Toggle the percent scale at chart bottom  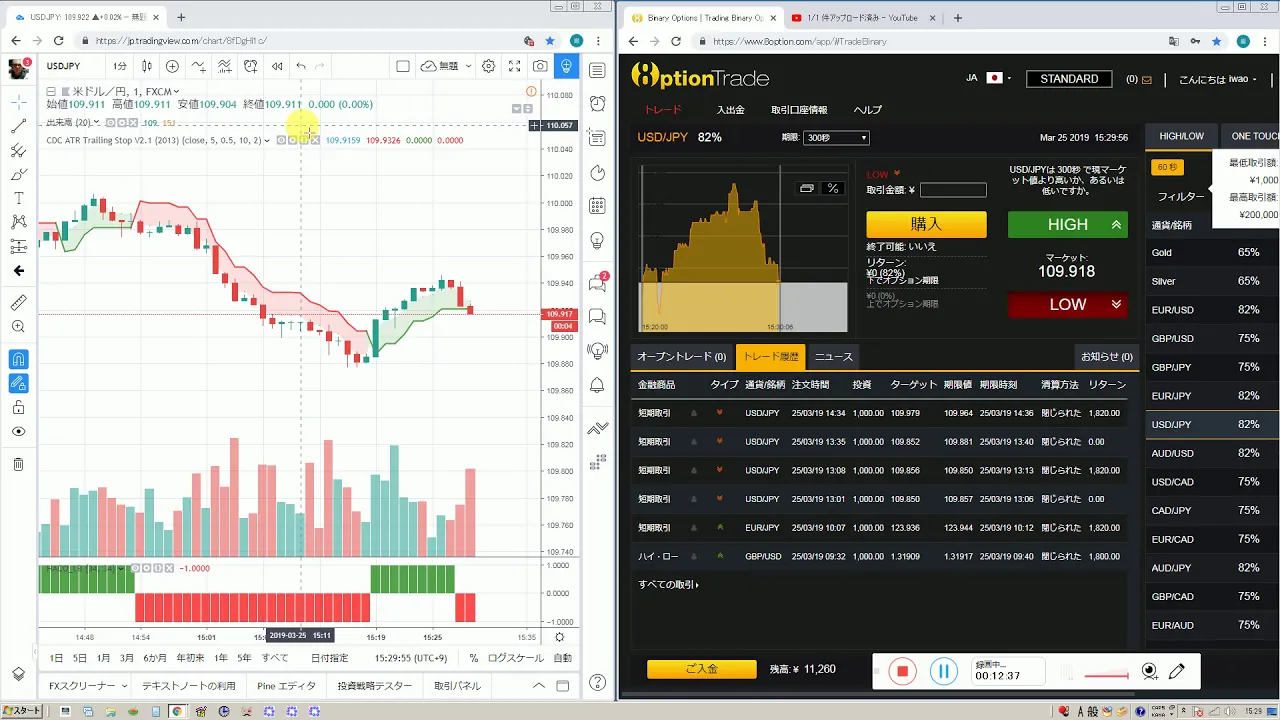click(474, 658)
